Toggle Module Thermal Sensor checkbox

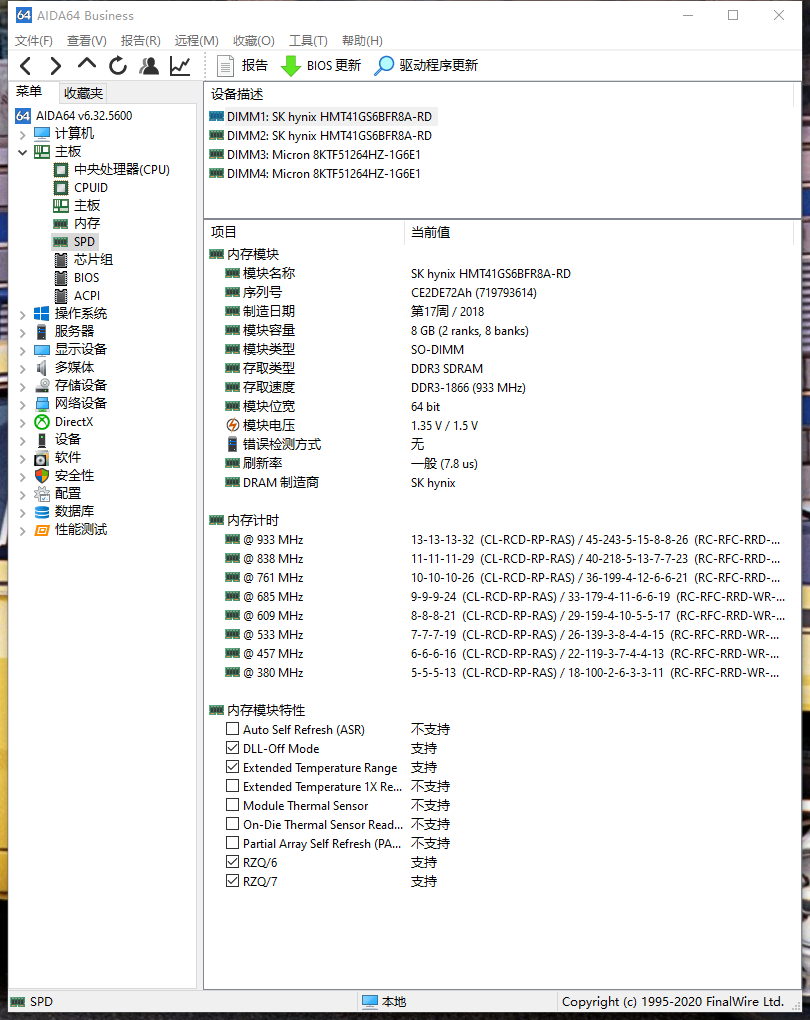tap(232, 804)
